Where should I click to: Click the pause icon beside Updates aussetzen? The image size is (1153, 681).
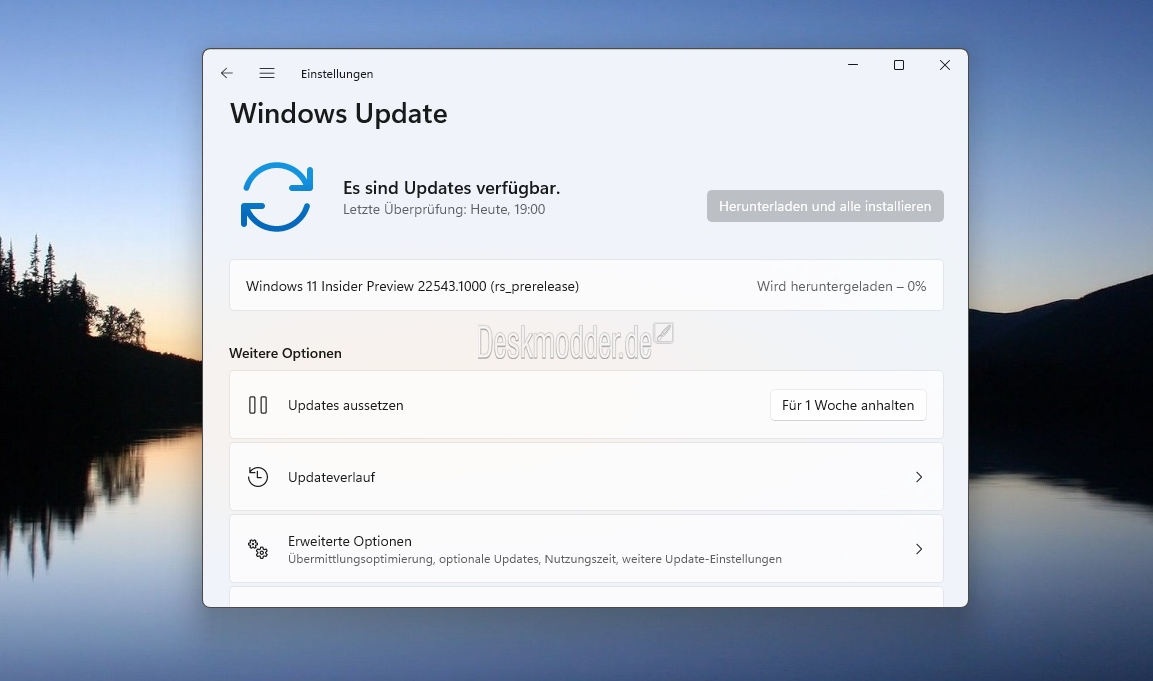[258, 405]
